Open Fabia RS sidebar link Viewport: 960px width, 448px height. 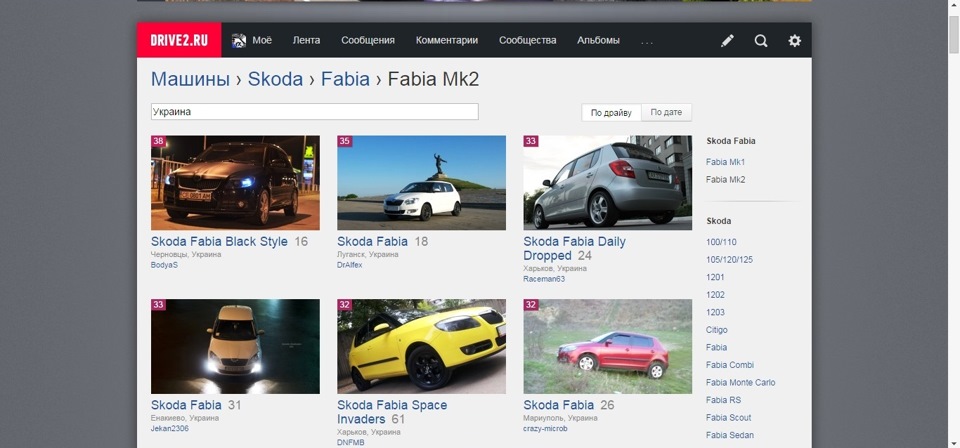[x=723, y=400]
